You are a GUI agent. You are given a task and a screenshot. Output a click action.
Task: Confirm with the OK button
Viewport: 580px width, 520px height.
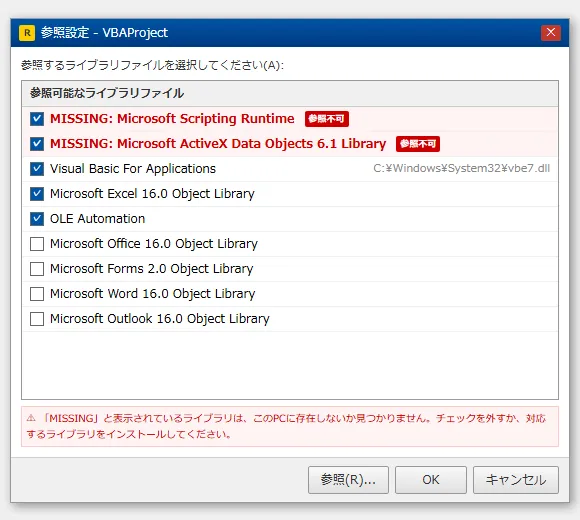pyautogui.click(x=431, y=480)
